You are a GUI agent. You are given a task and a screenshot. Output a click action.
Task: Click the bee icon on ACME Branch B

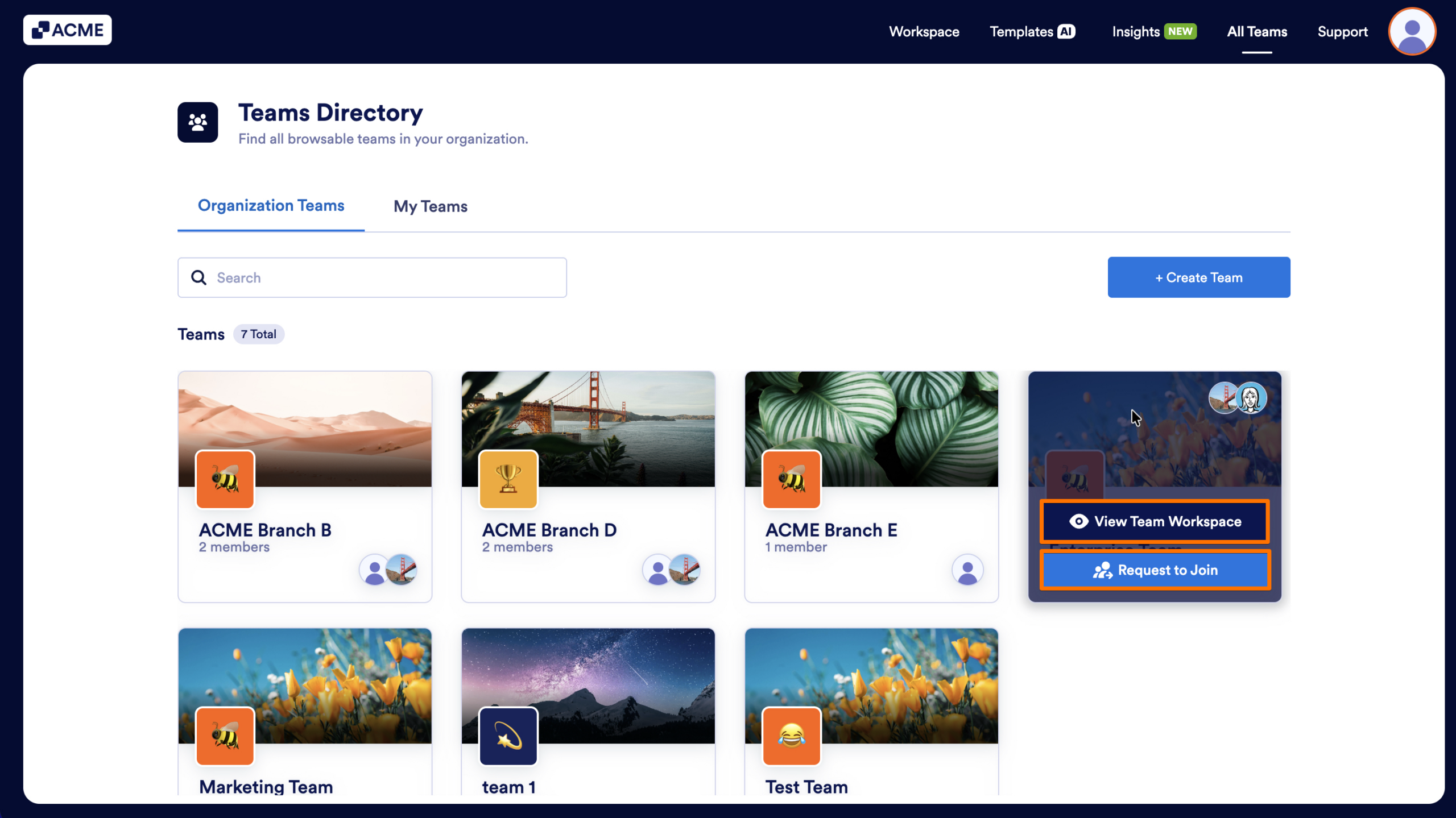point(225,479)
